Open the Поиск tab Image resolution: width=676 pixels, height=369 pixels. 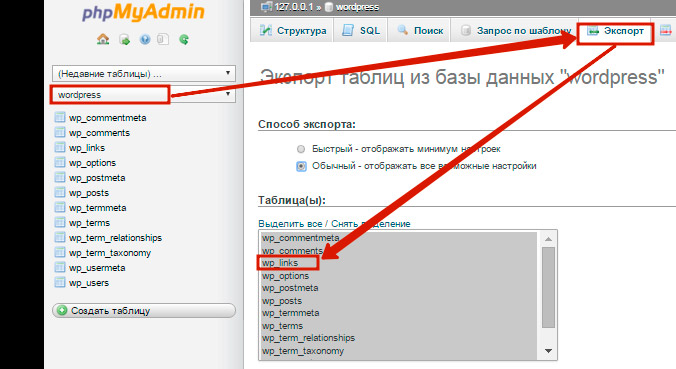tap(419, 31)
